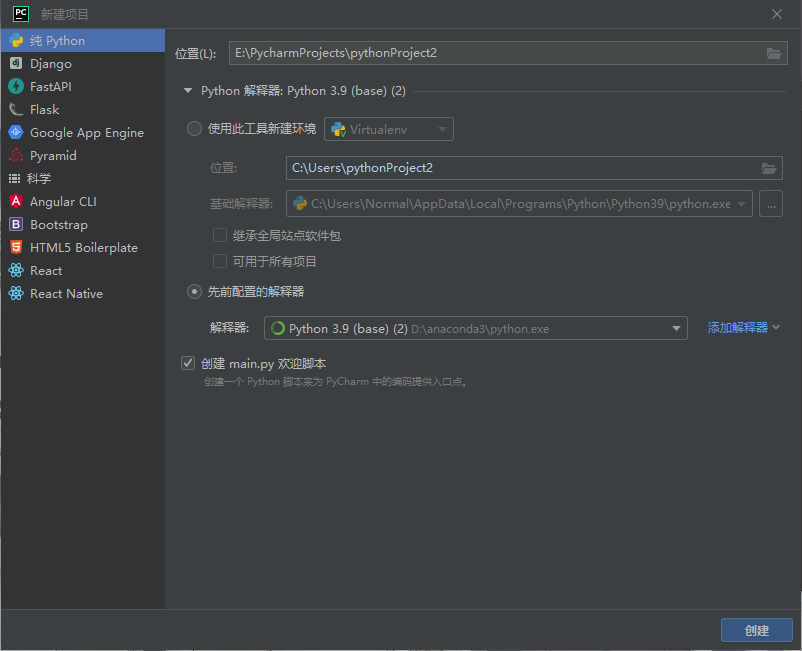Choose the 纯 Python project type
The width and height of the screenshot is (802, 651).
pos(83,40)
